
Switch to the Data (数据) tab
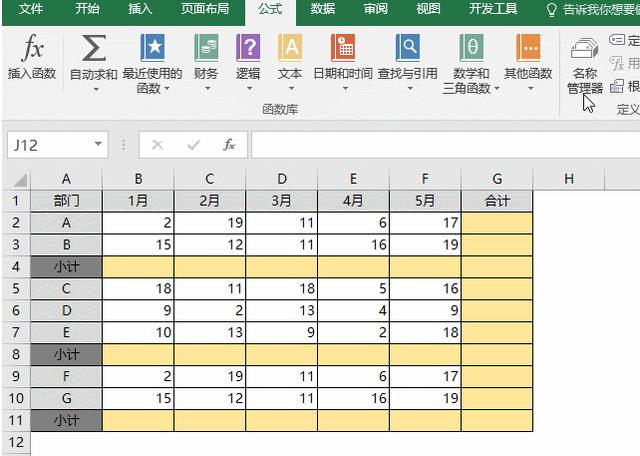pyautogui.click(x=322, y=9)
